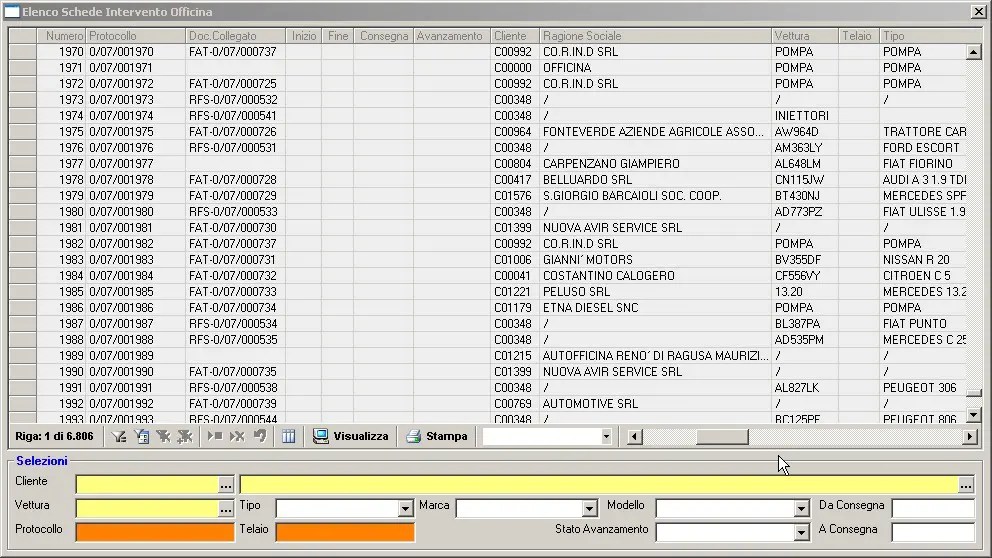992x558 pixels.
Task: Click the horizontal scrollbar left arrow
Action: point(635,437)
